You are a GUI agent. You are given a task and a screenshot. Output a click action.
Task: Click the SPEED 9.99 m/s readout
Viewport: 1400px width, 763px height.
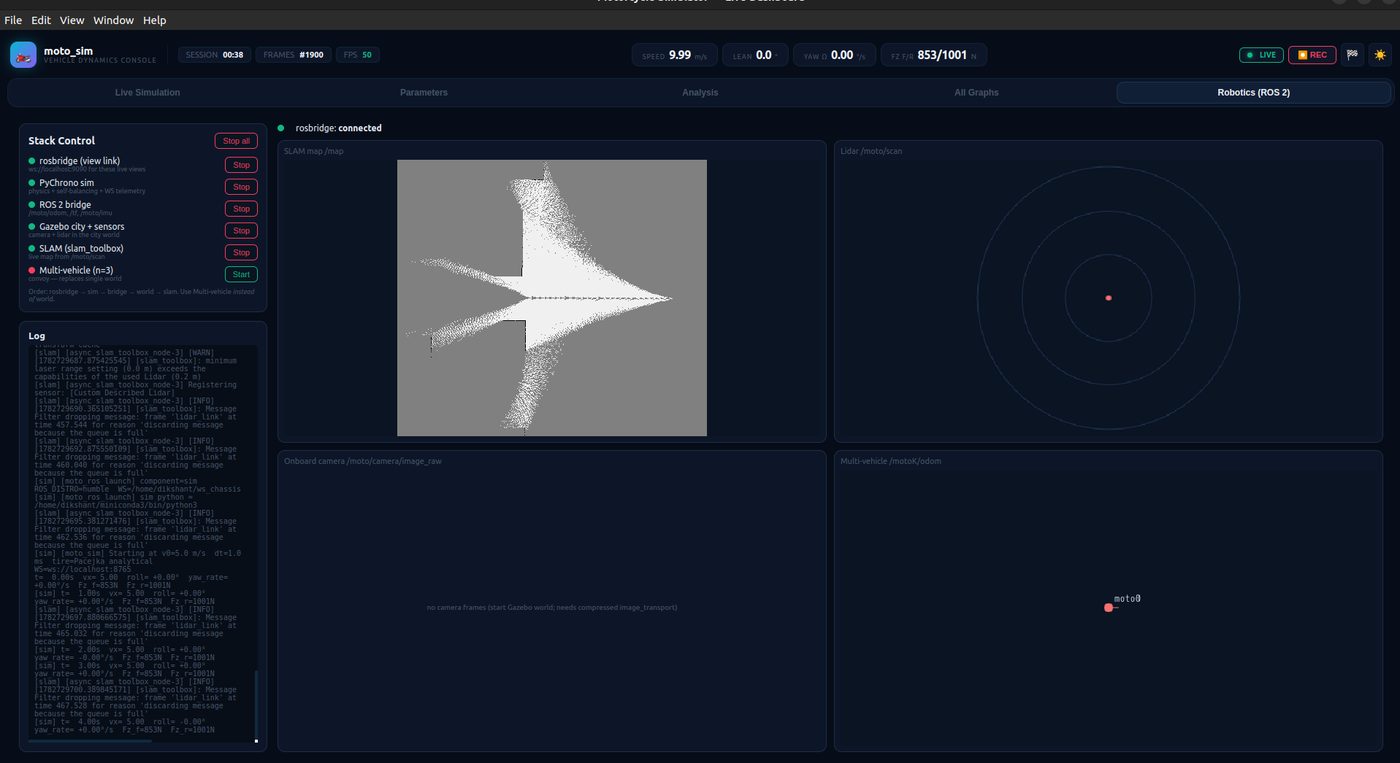pos(674,55)
